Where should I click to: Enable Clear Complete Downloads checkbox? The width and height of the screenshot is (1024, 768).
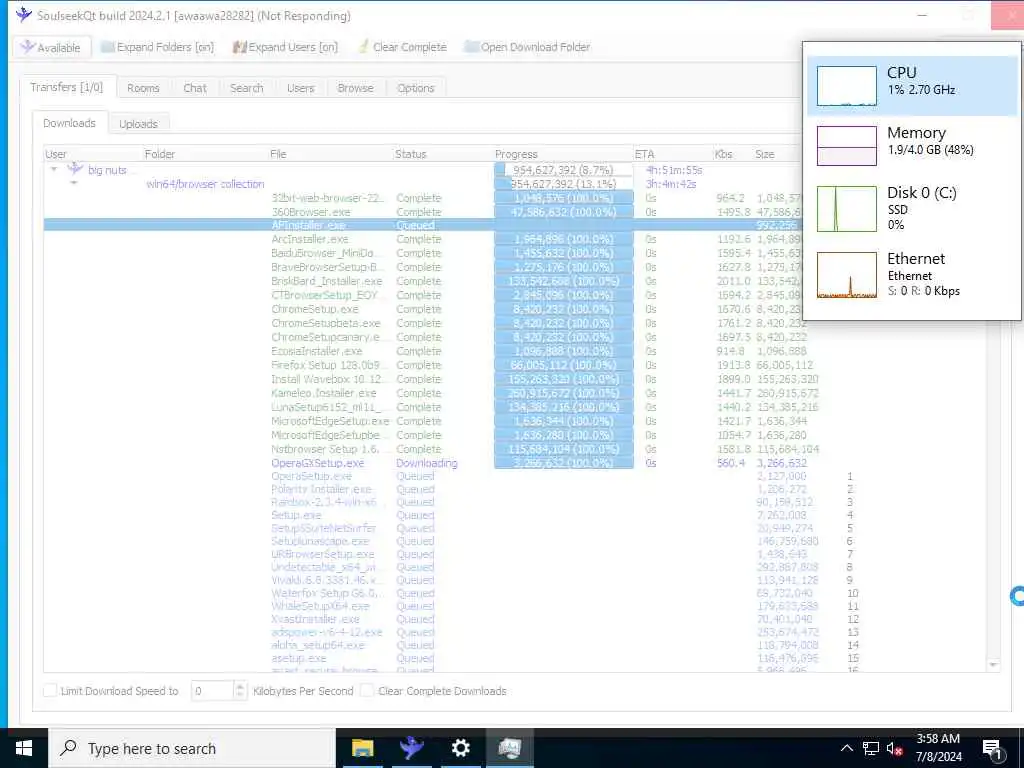(367, 690)
